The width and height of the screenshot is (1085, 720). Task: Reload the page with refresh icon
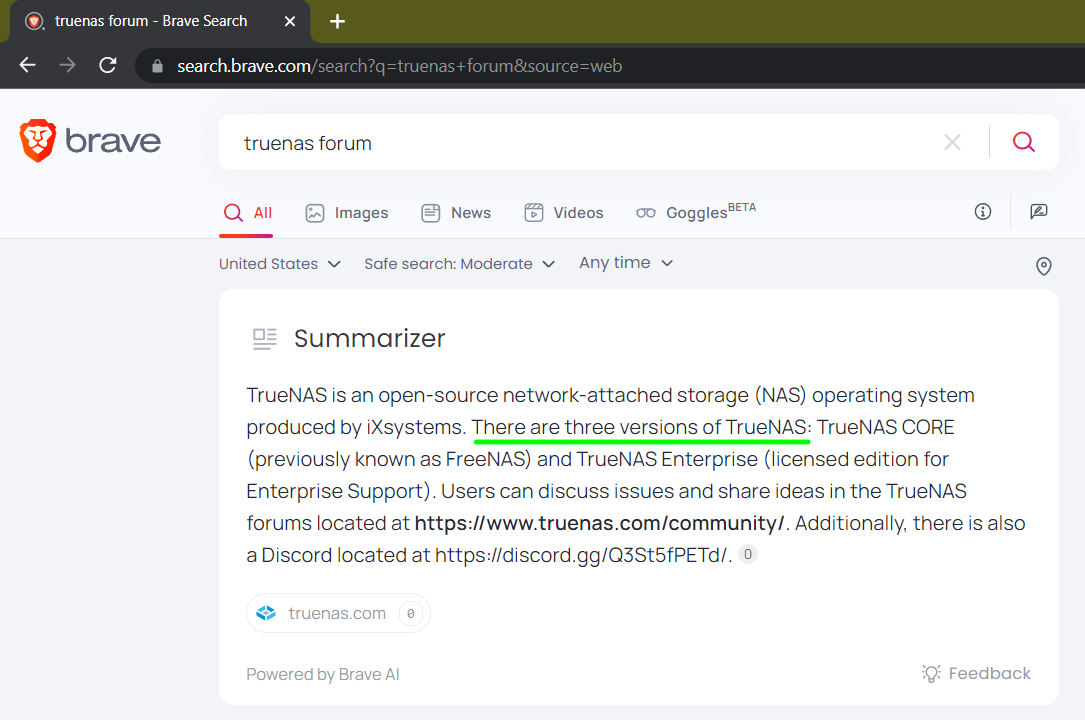pyautogui.click(x=107, y=65)
